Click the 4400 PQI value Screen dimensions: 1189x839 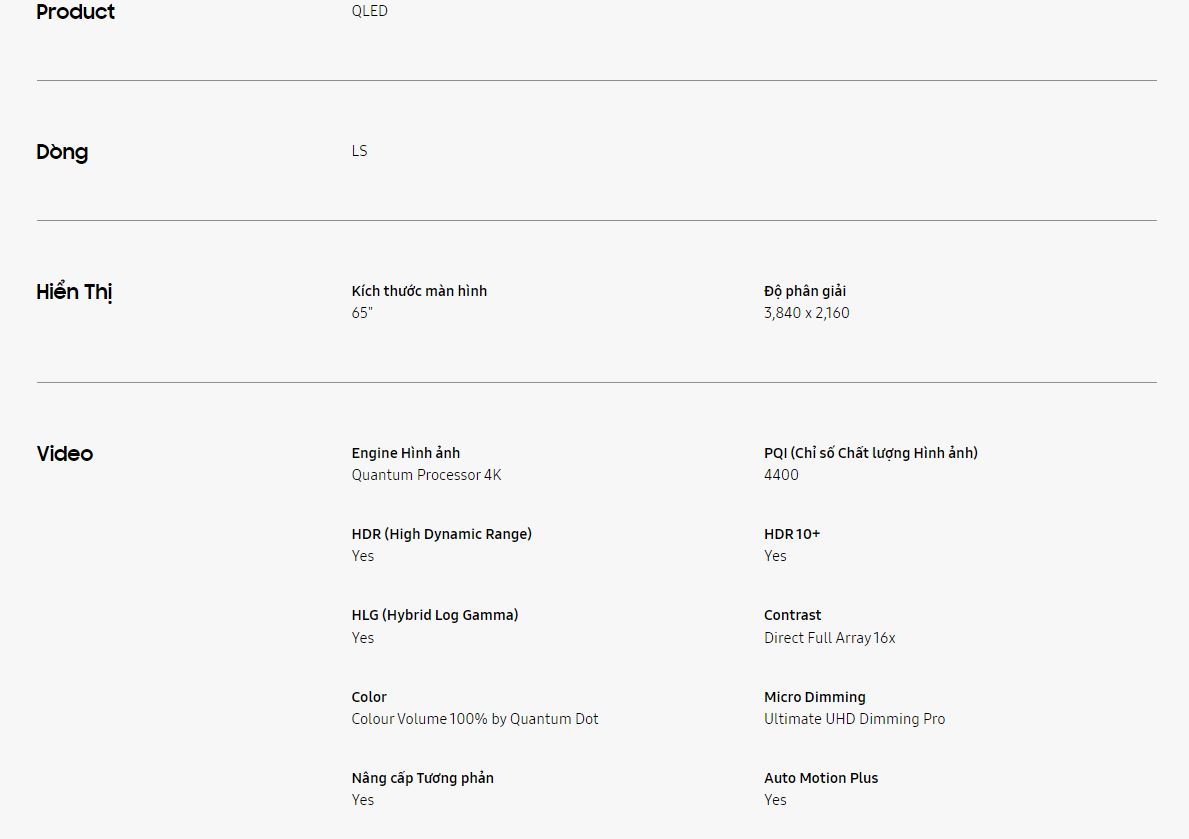pyautogui.click(x=781, y=475)
